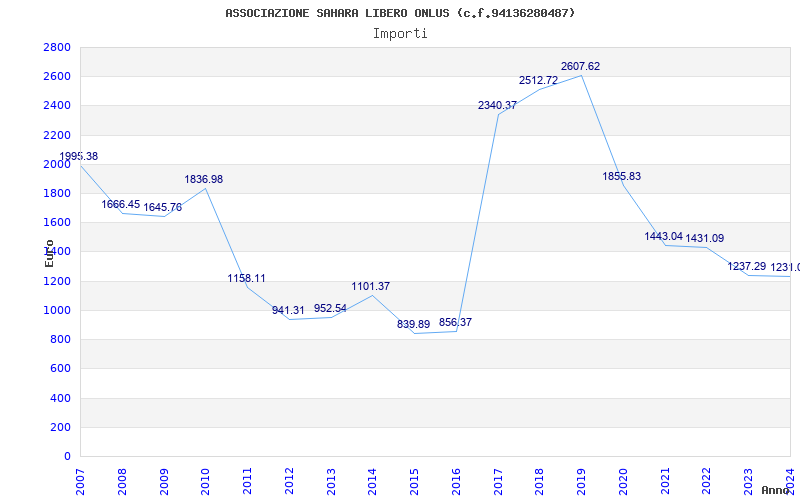The image size is (800, 500).
Task: Select the data label 2512.72
Action: point(538,81)
